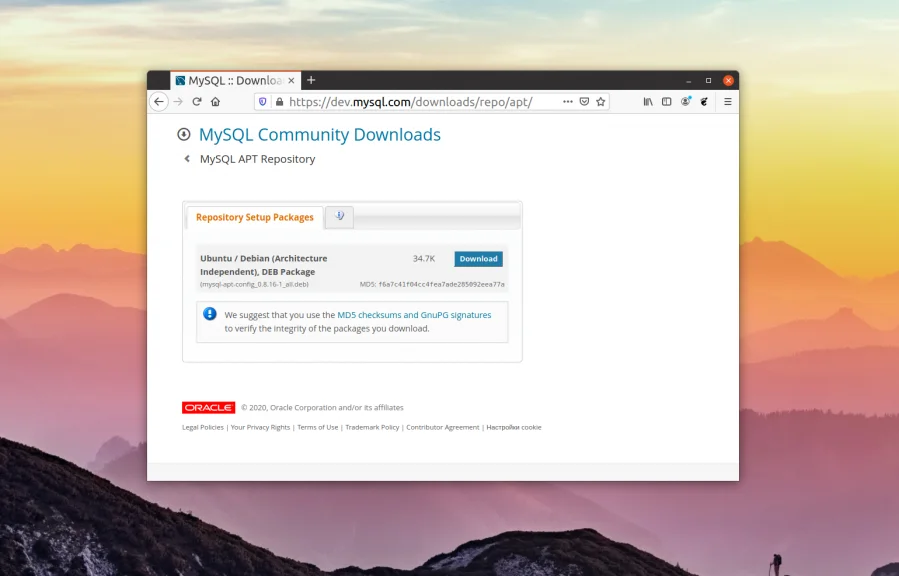The image size is (899, 576).
Task: Expand back via MySQL APT Repository chevron
Action: 187,158
